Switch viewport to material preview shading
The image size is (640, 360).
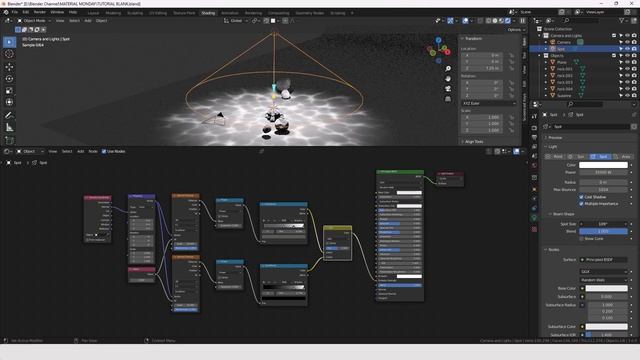pyautogui.click(x=501, y=20)
